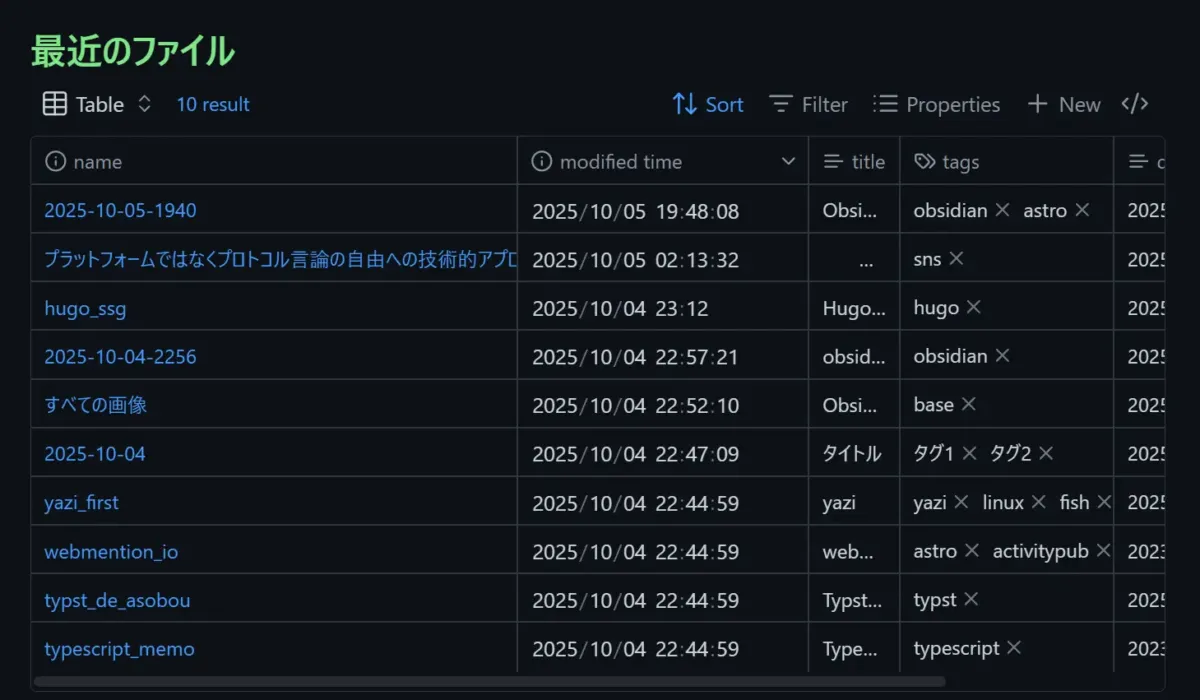This screenshot has height=700, width=1200.
Task: Select modified time 2025/10/04 23:12
Action: click(620, 309)
